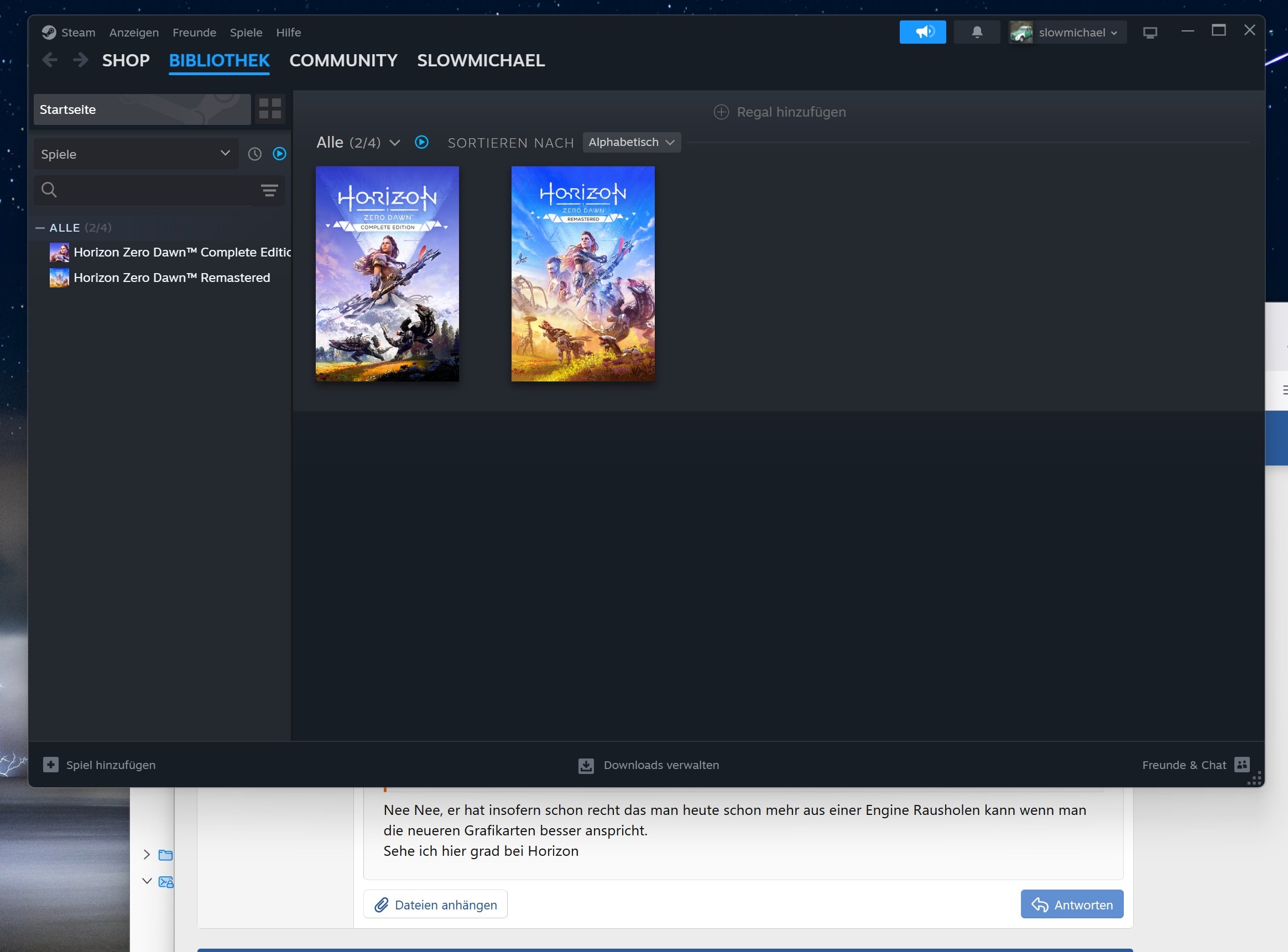Open the Steam menu

tap(79, 32)
